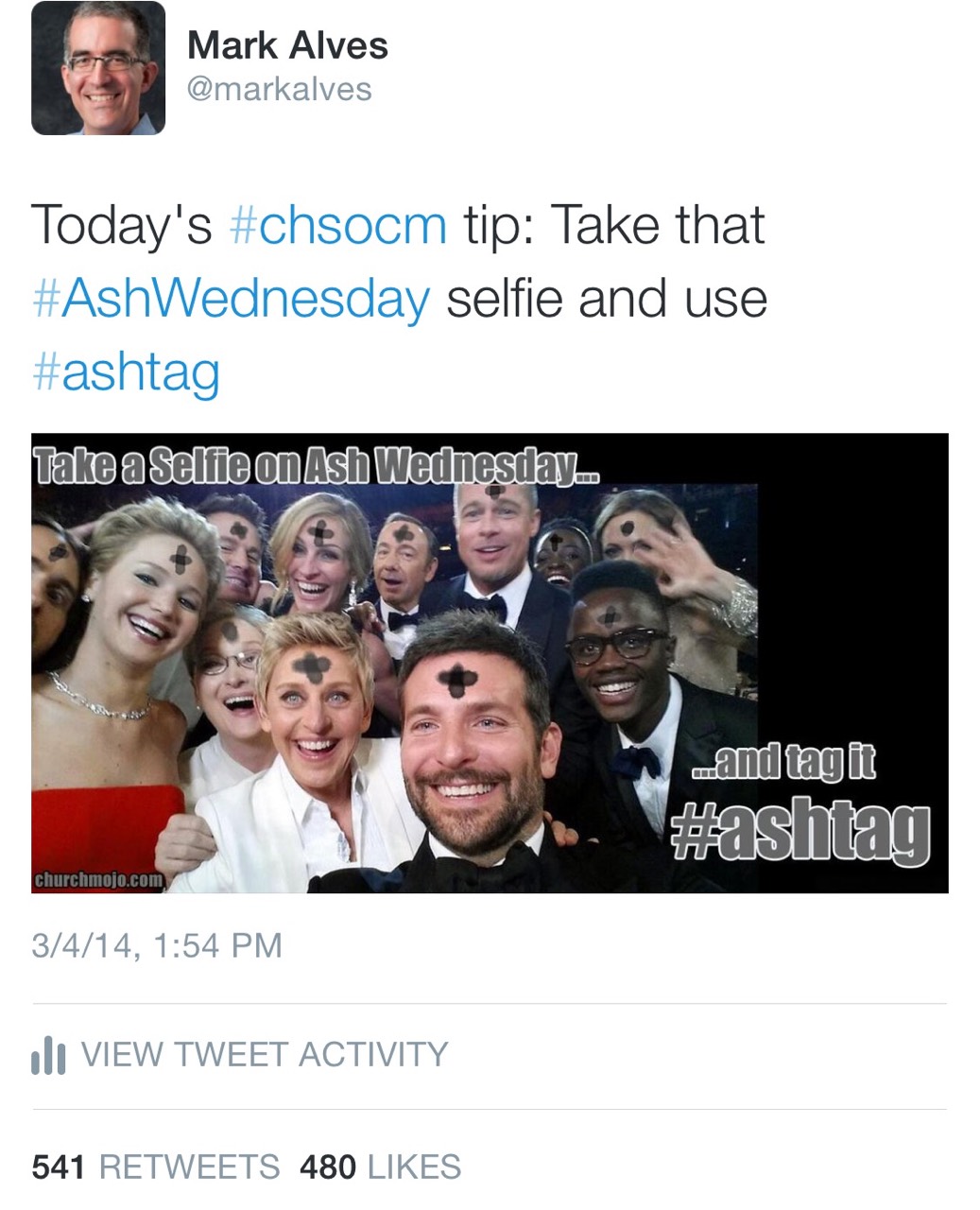Follow the #AshWednesday hashtag link

(x=231, y=299)
